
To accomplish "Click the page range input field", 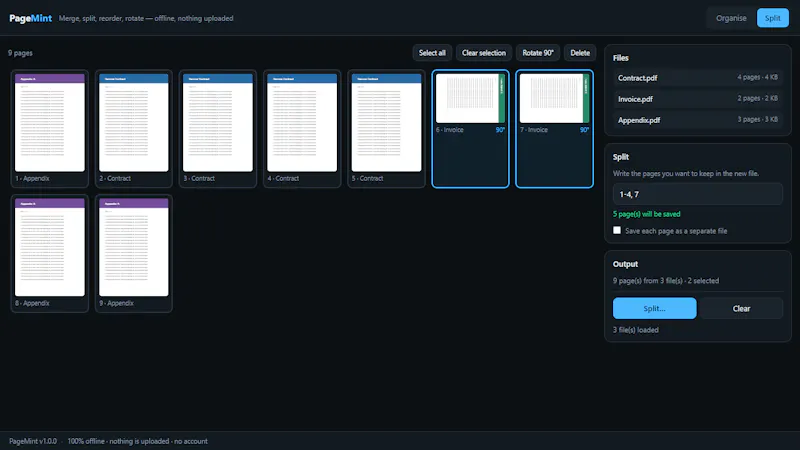I will [697, 194].
